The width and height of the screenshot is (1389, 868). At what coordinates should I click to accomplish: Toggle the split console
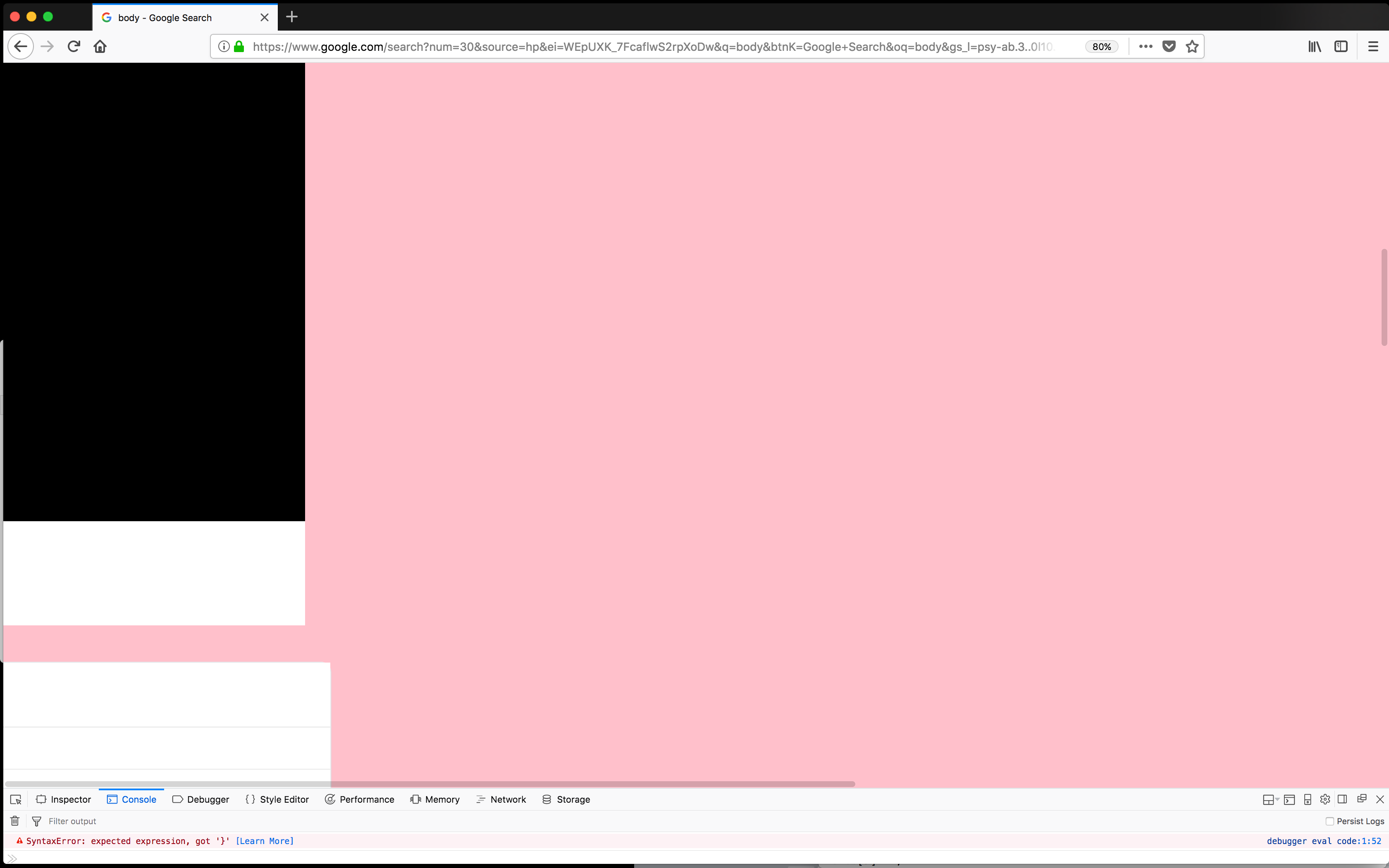click(x=1289, y=800)
